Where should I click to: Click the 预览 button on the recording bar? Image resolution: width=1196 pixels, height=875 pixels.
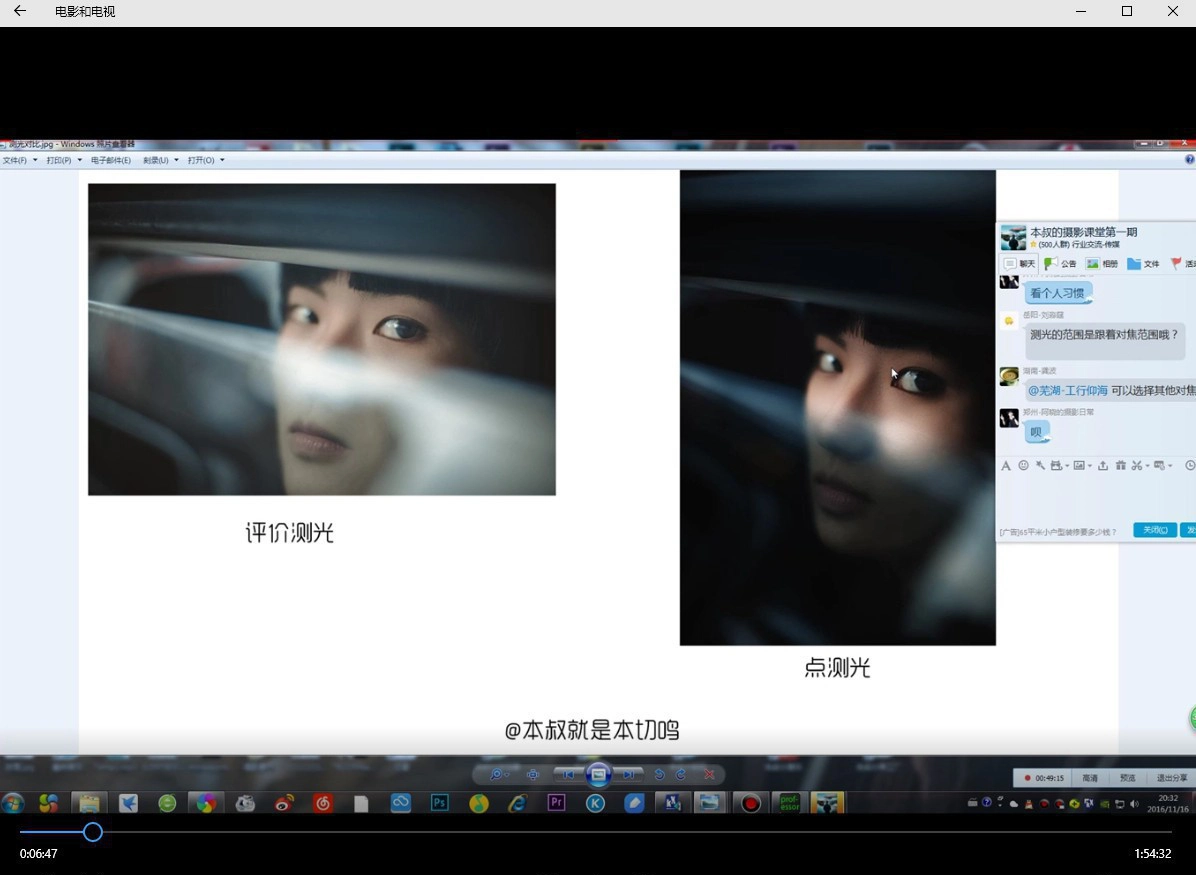pyautogui.click(x=1127, y=778)
